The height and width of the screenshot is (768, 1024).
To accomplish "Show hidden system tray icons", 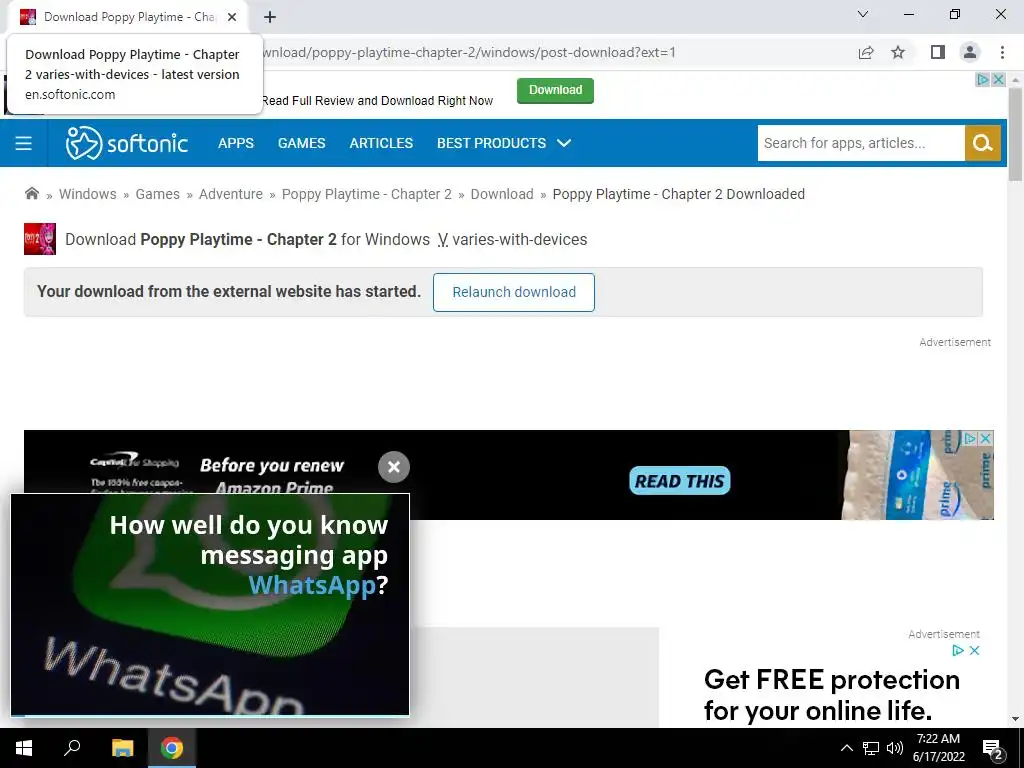I will [846, 748].
